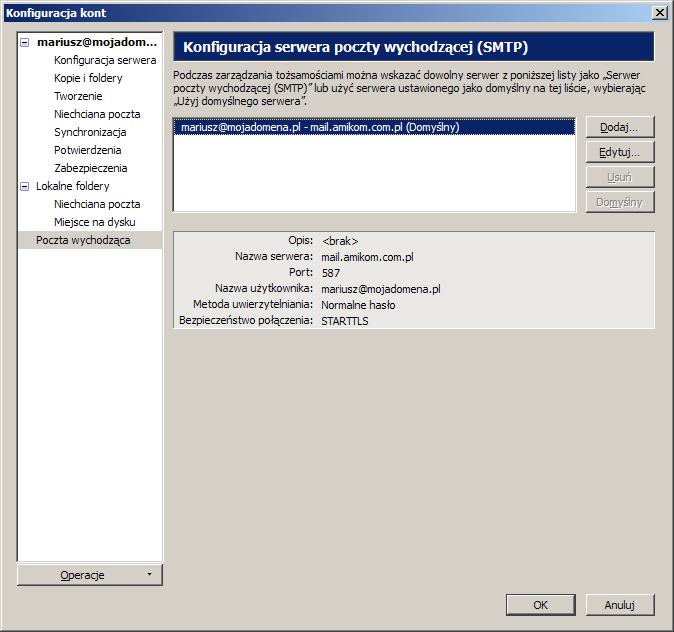Screen dimensions: 674x632
Task: Open Zabezpieczenia settings page
Action: click(90, 168)
